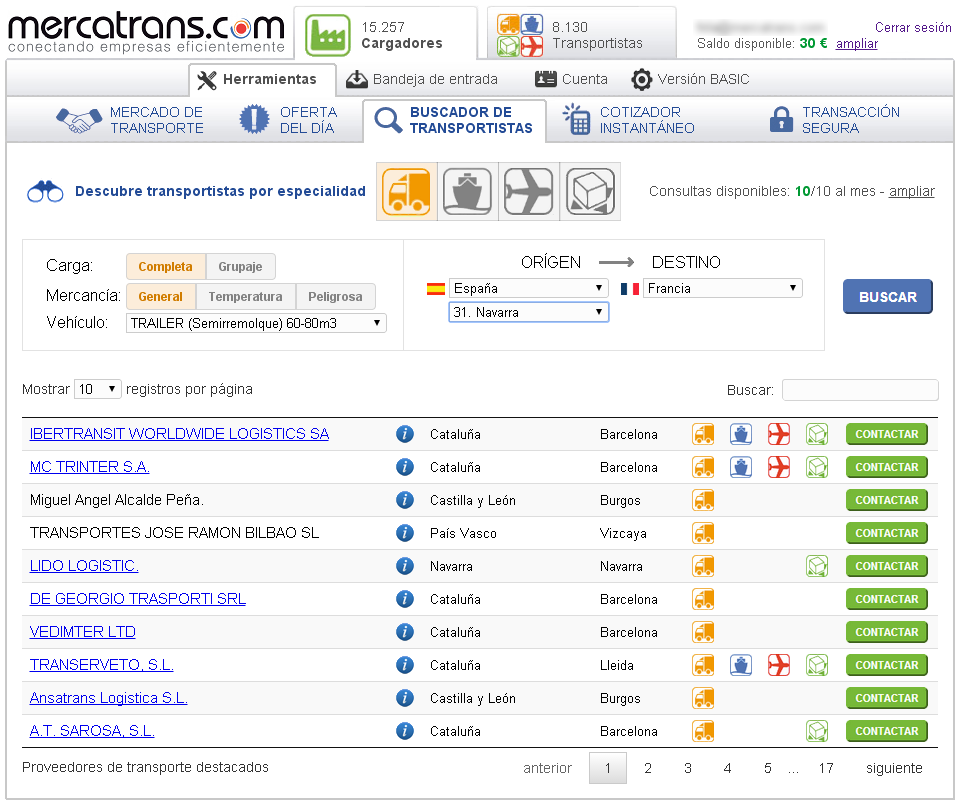Click ship icon in TRANSERVETO row
This screenshot has height=802, width=958.
[741, 665]
